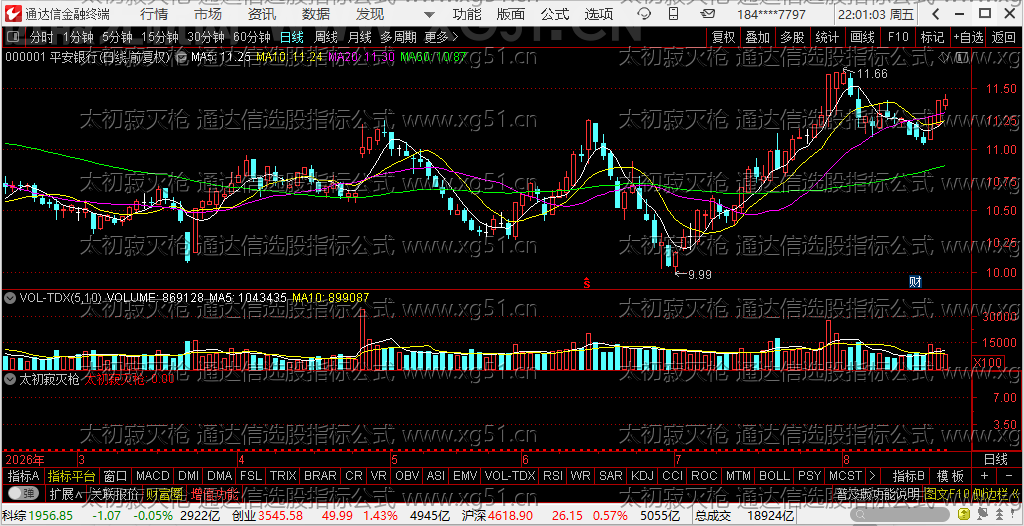Go back using the left chevron icon
1024x526 pixels.
(936, 14)
